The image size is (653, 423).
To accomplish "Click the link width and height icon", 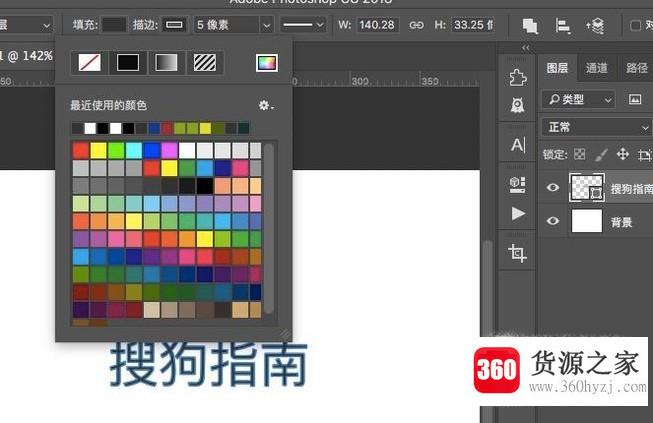I will tap(416, 25).
